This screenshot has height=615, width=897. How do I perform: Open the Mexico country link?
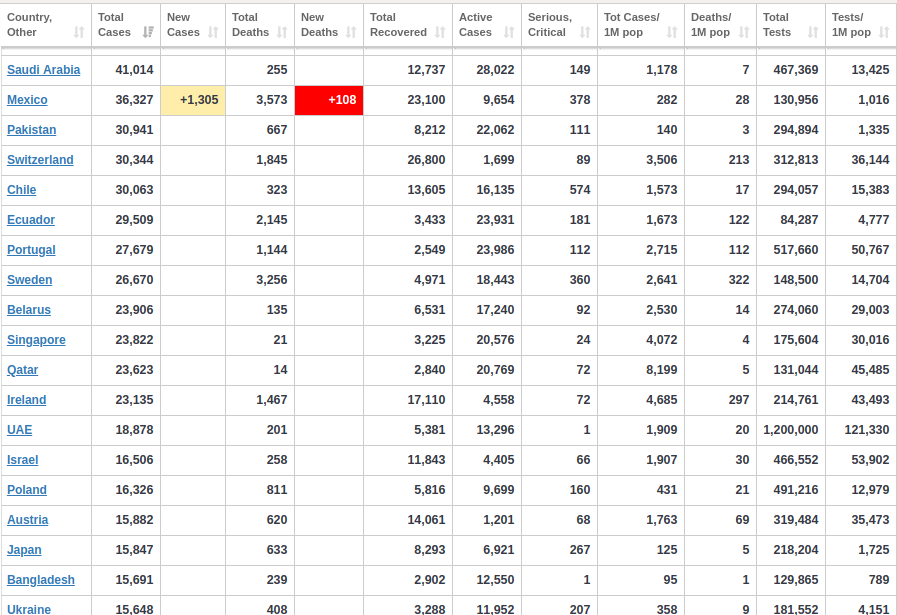pos(27,100)
